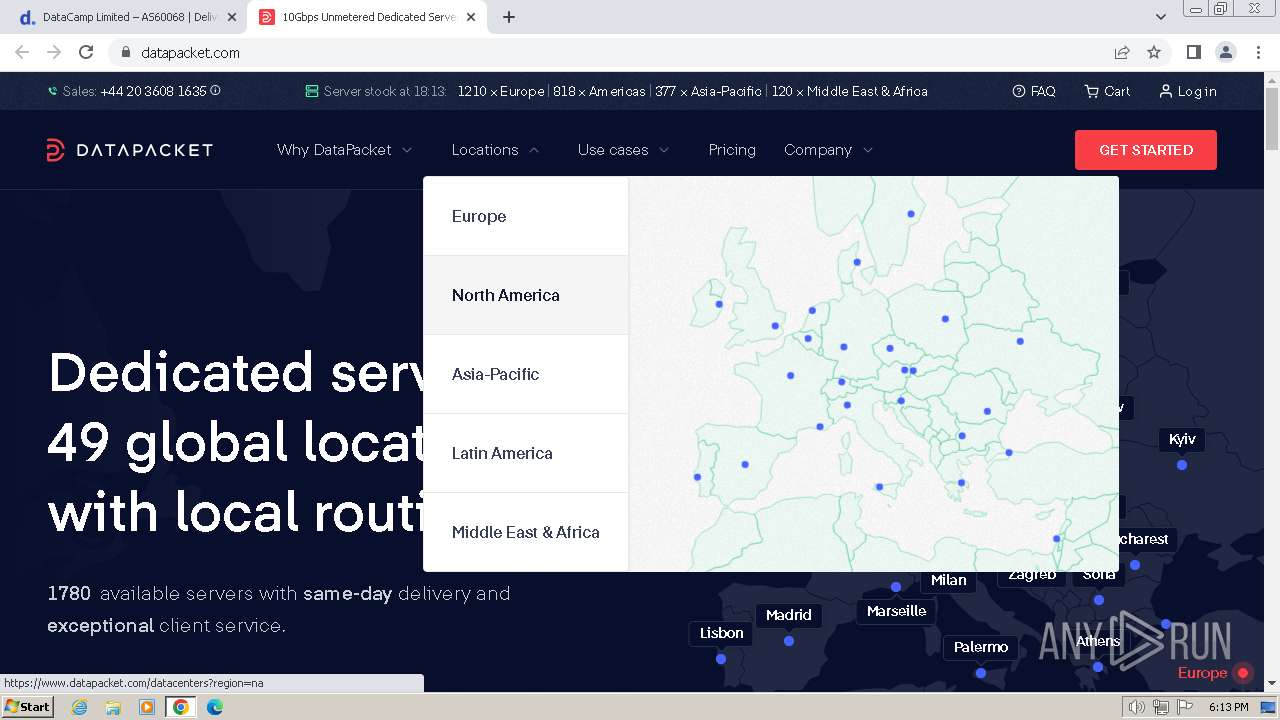Image resolution: width=1280 pixels, height=720 pixels.
Task: Select Latin America in Locations menu
Action: point(526,453)
